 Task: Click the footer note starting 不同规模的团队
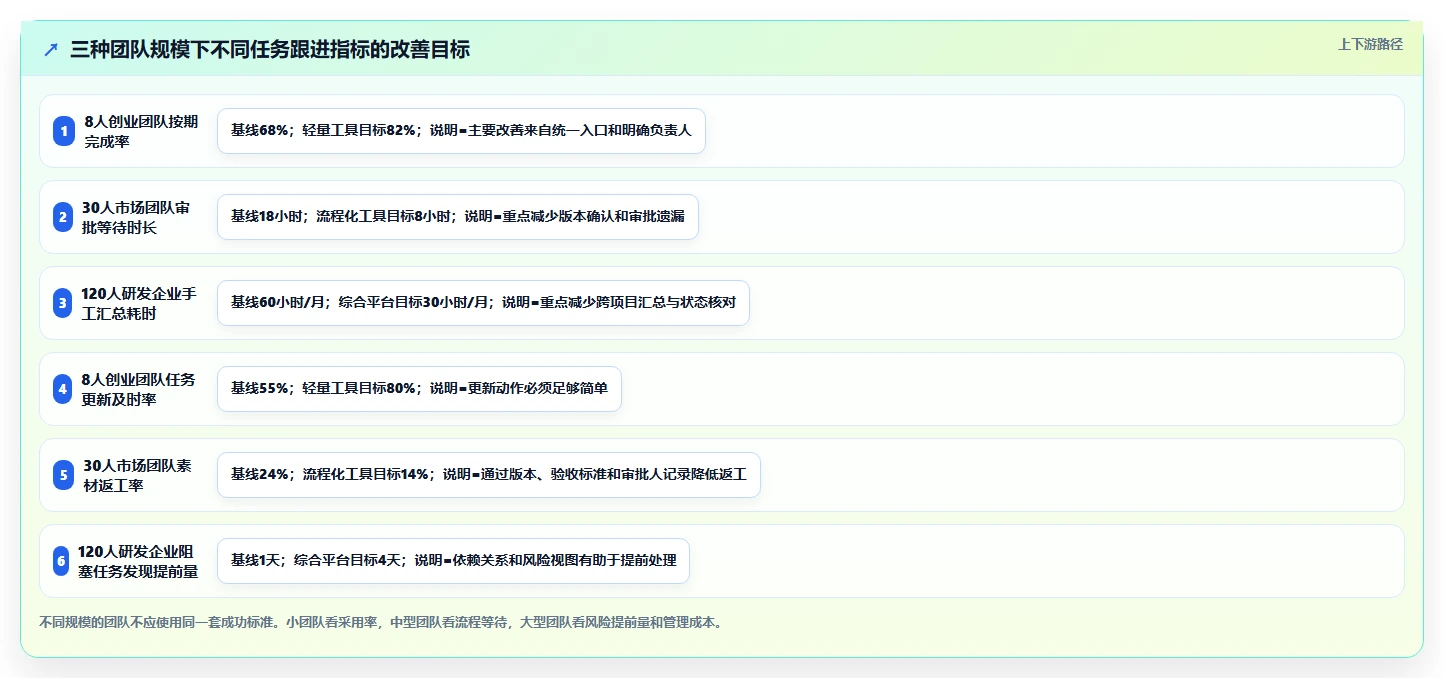[x=380, y=622]
